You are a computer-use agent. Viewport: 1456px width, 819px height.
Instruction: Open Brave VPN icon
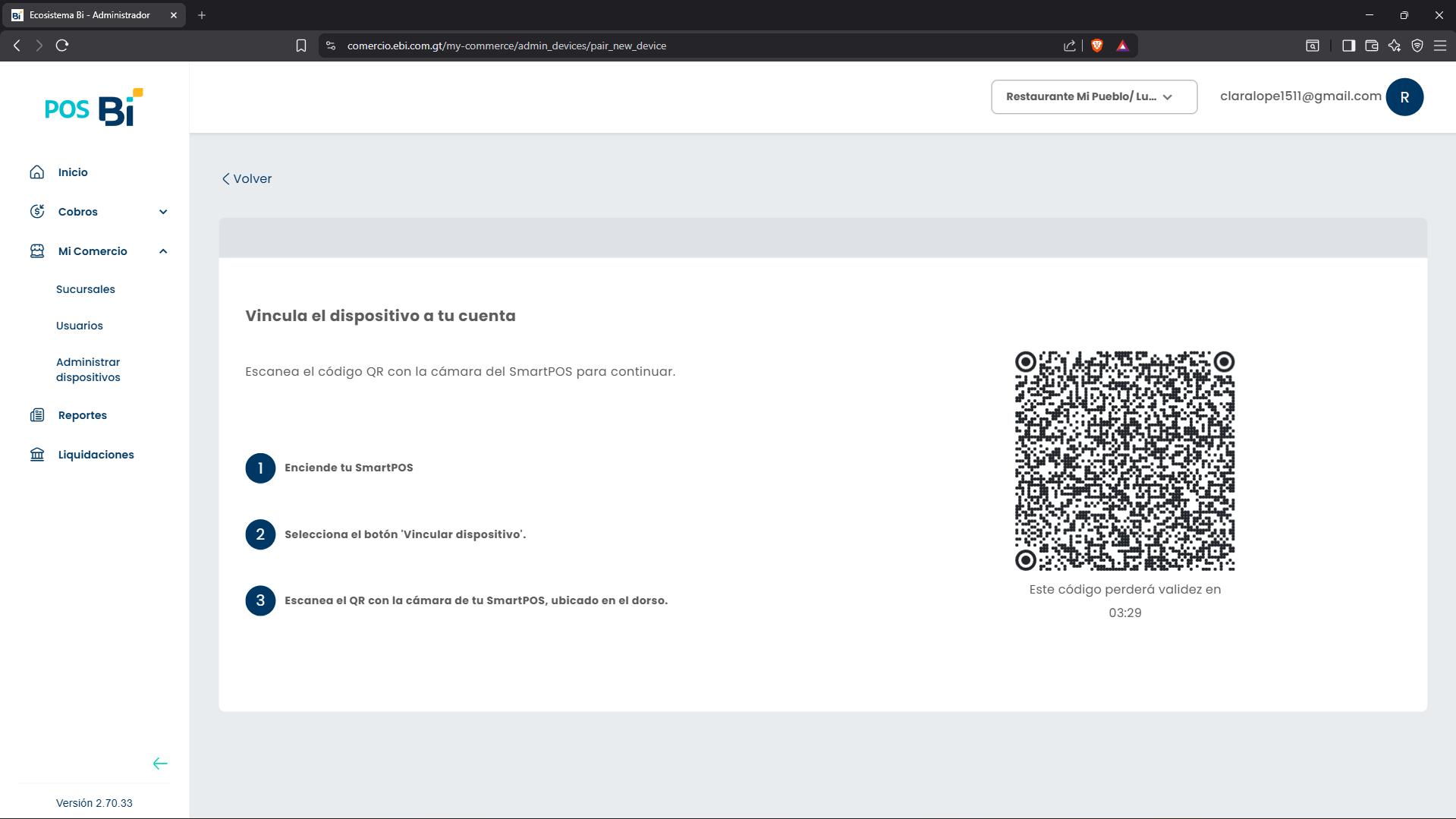[x=1417, y=46]
